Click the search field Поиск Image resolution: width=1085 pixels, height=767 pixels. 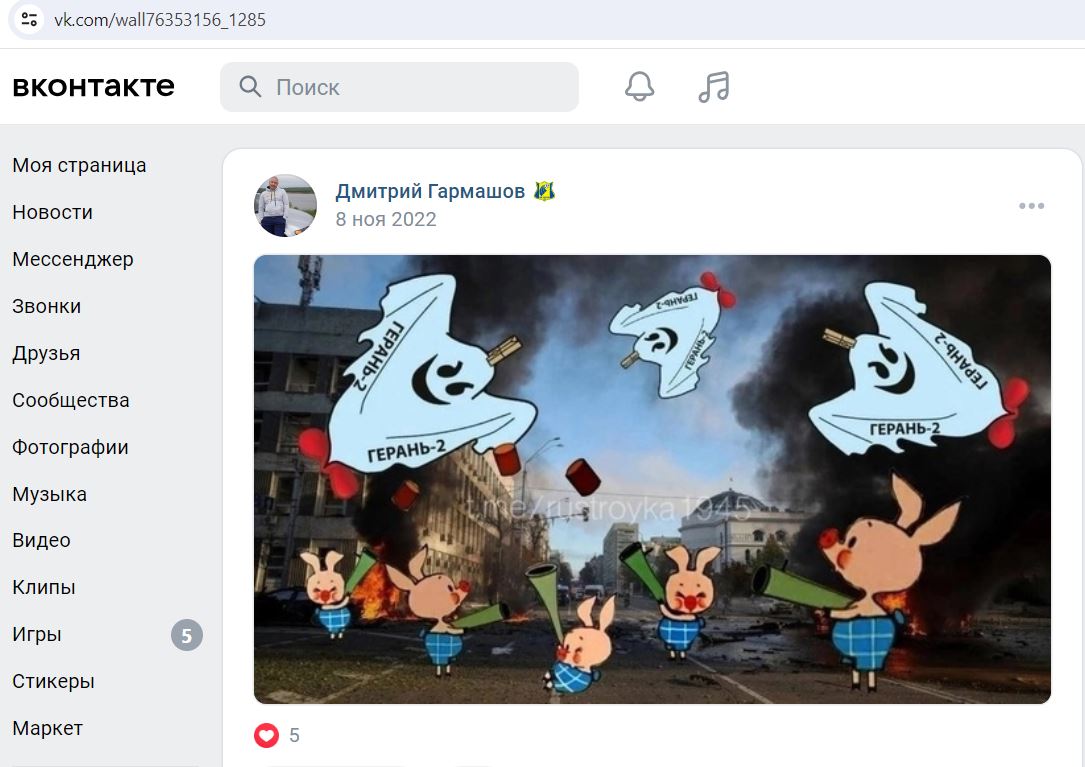click(x=399, y=87)
